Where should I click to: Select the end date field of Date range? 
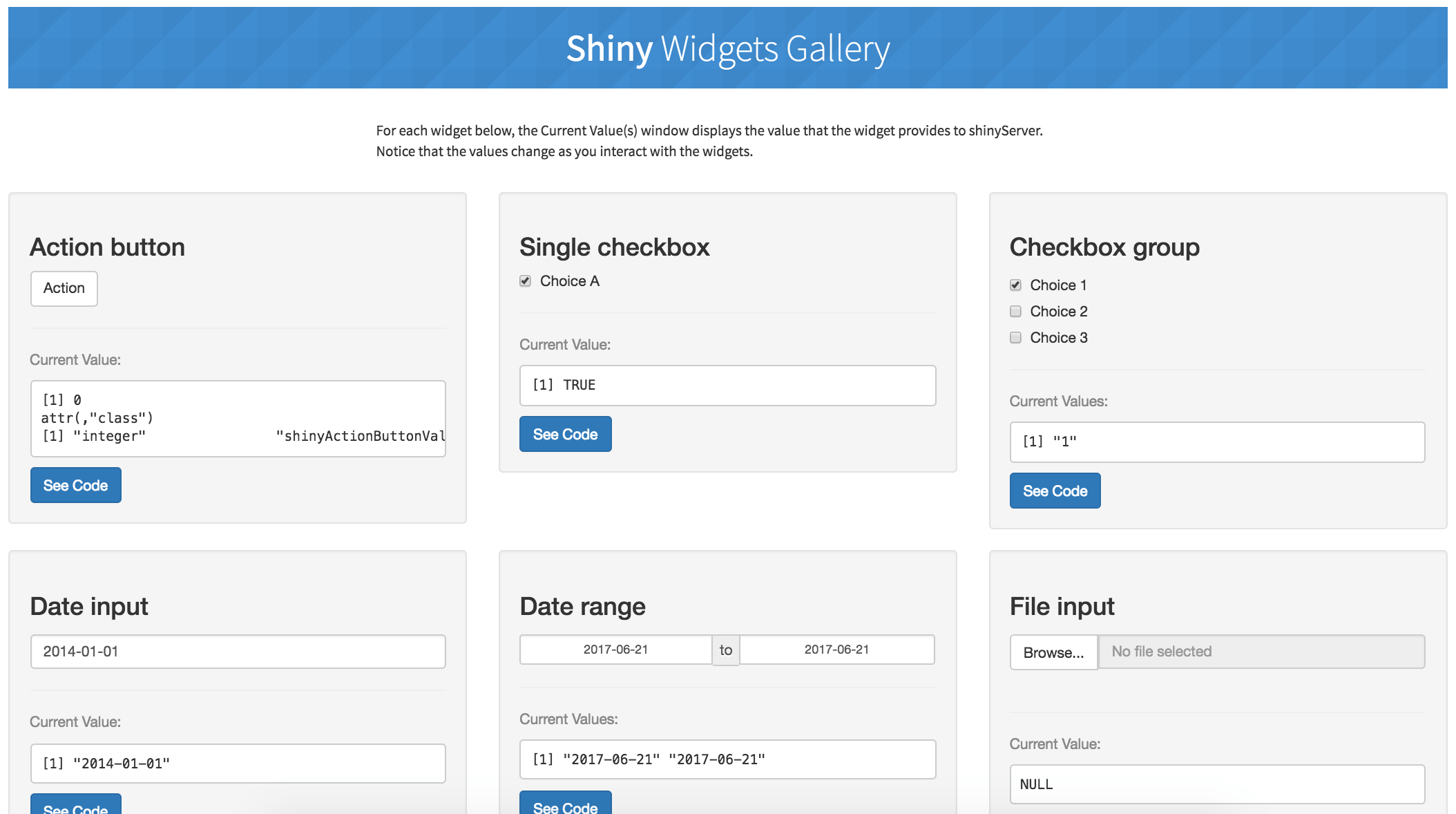pyautogui.click(x=836, y=649)
